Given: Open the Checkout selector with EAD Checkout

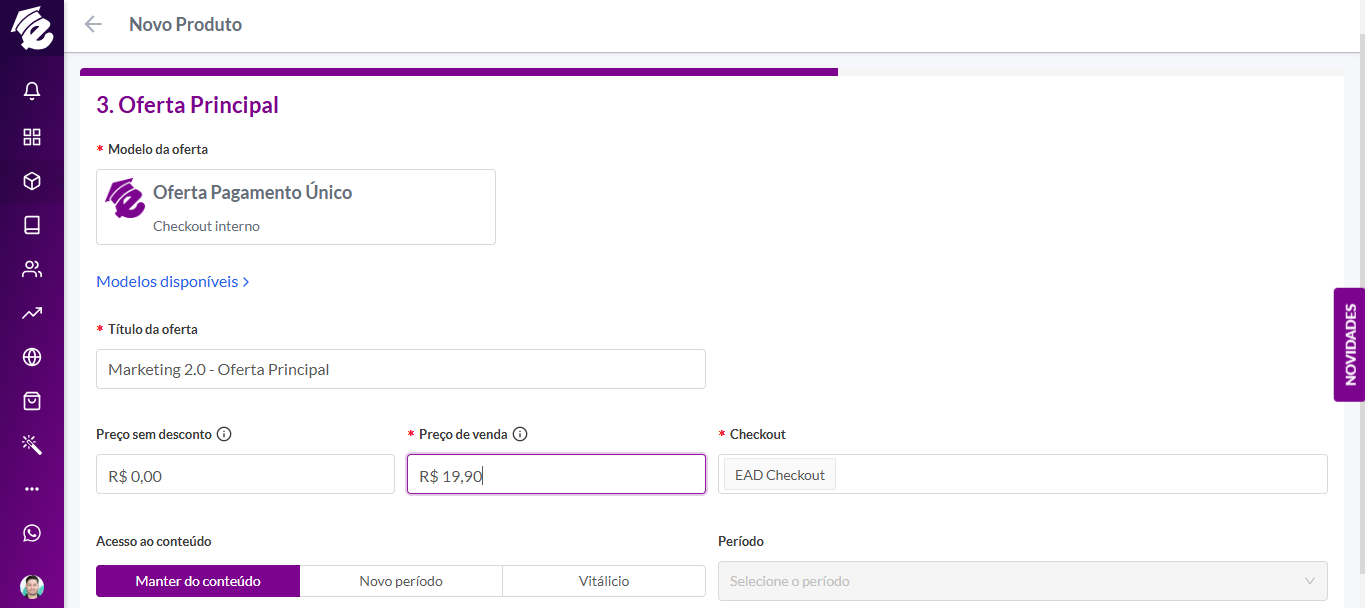Looking at the screenshot, I should (x=1023, y=474).
